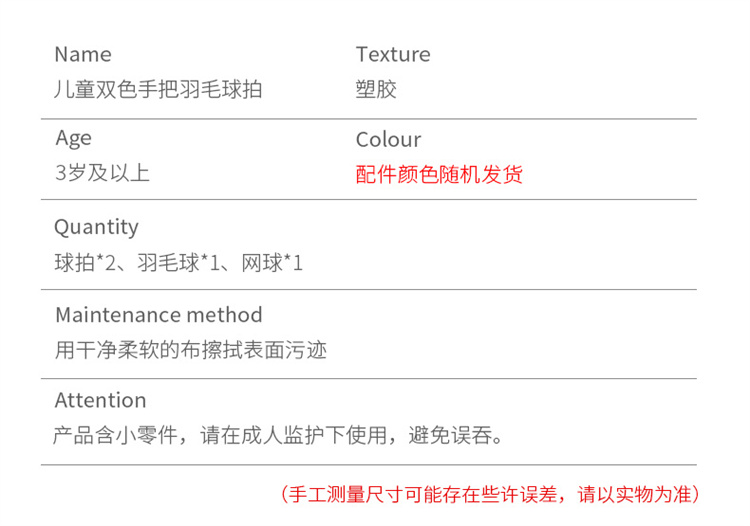Click divider line below Attention row
The width and height of the screenshot is (750, 526).
[x=369, y=464]
